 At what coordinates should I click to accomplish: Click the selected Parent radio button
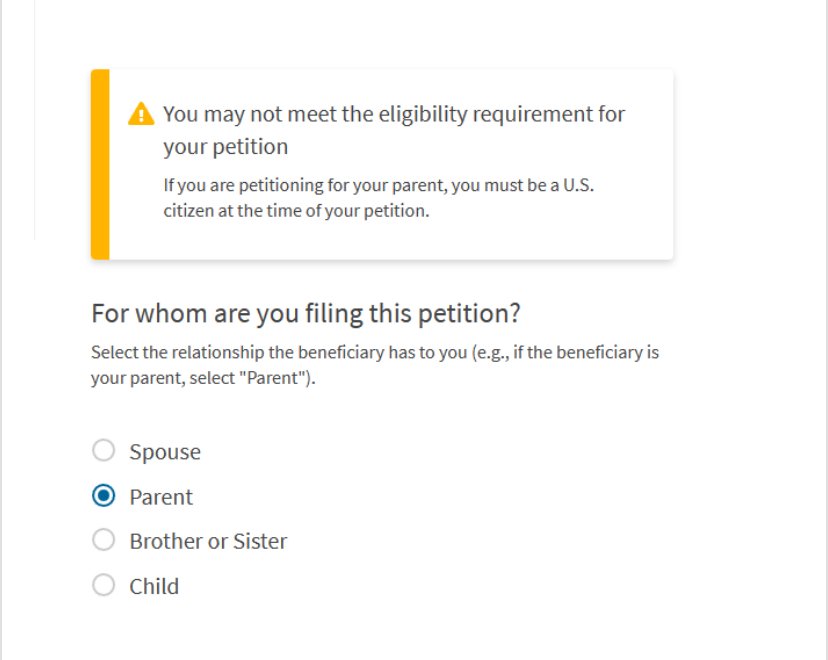point(104,496)
